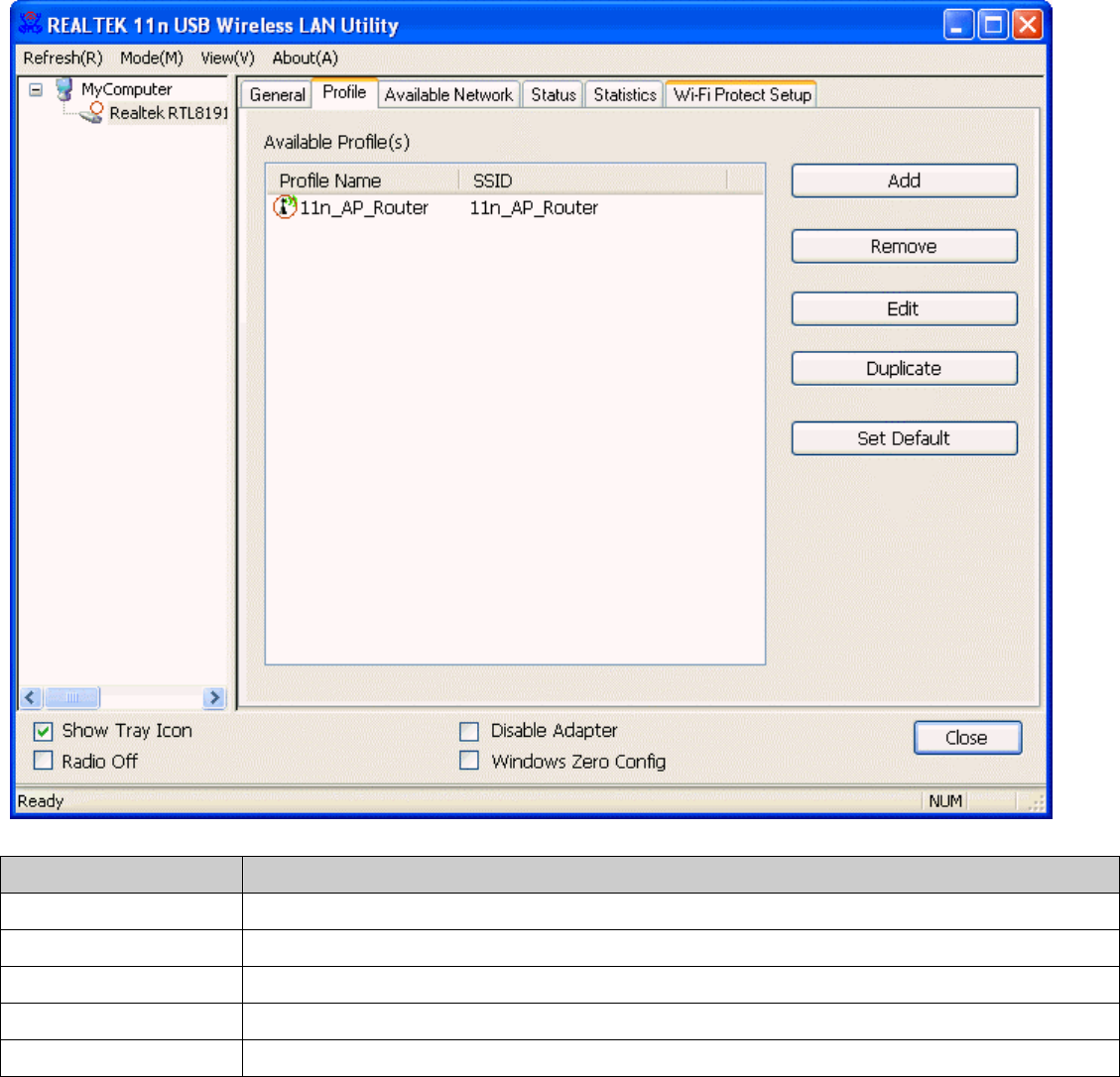Click the 11n_AP_Router profile antenna icon
The height and width of the screenshot is (1077, 1120).
[x=285, y=207]
